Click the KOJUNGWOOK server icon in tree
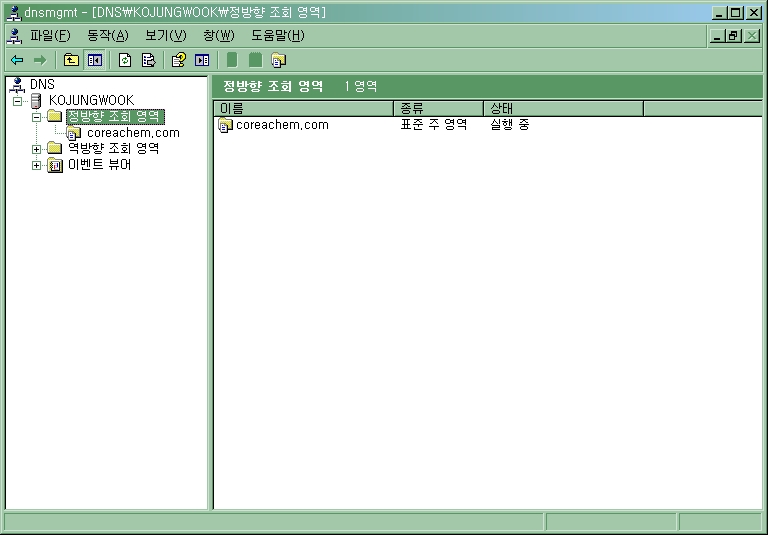This screenshot has width=768, height=535. pos(36,101)
